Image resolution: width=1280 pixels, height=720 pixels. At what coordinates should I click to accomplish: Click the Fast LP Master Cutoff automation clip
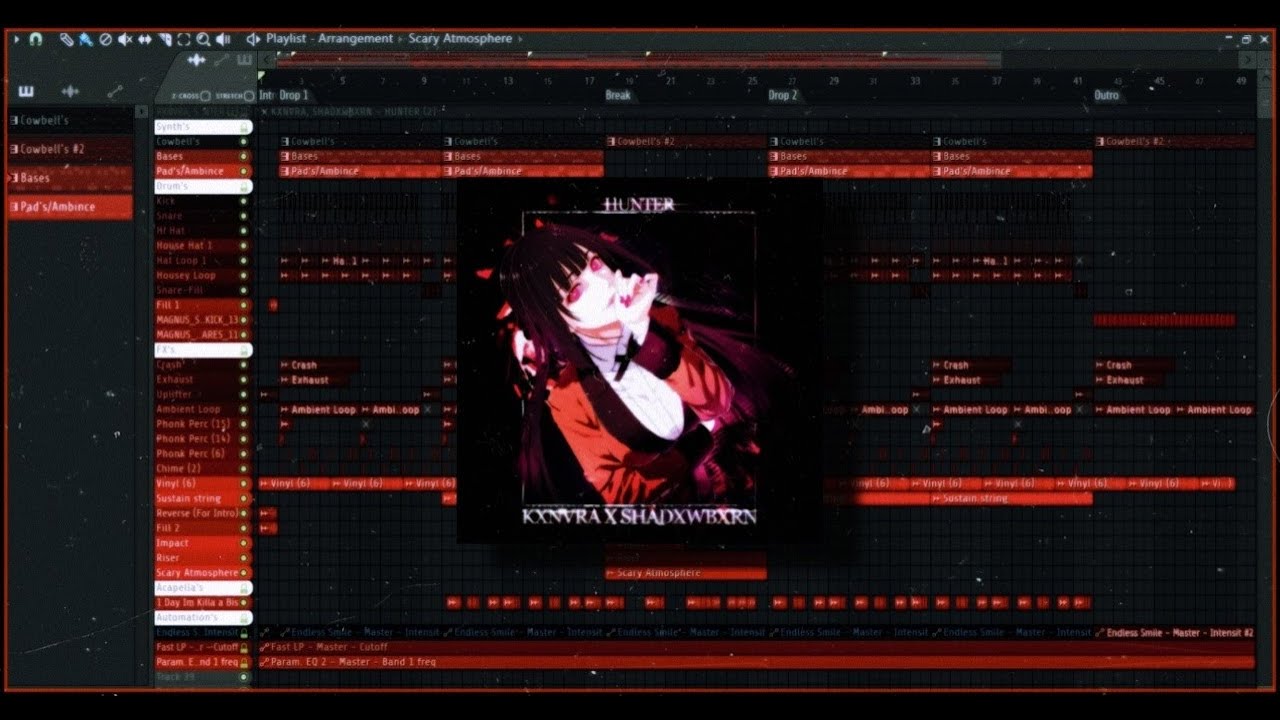coord(756,647)
